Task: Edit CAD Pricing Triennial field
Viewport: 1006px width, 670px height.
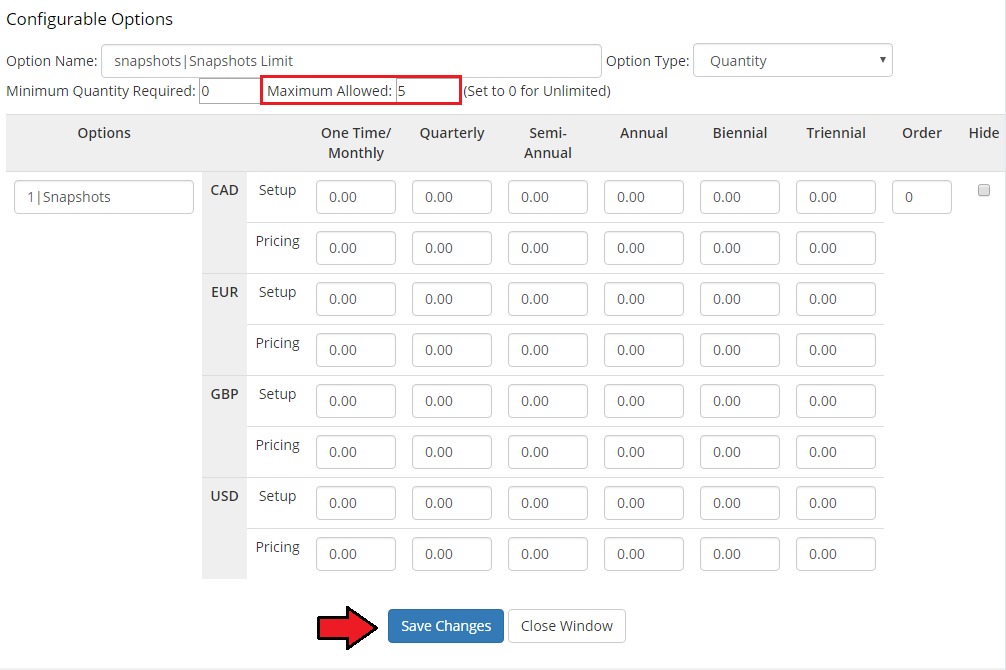Action: tap(836, 248)
